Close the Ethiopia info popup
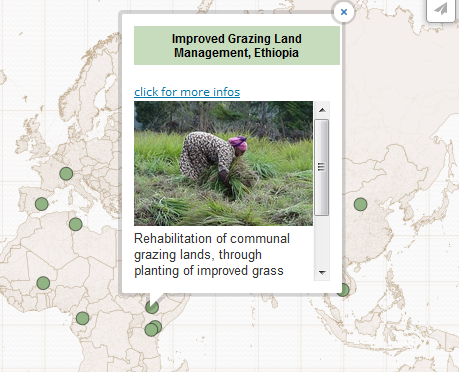The height and width of the screenshot is (372, 459). click(x=344, y=12)
